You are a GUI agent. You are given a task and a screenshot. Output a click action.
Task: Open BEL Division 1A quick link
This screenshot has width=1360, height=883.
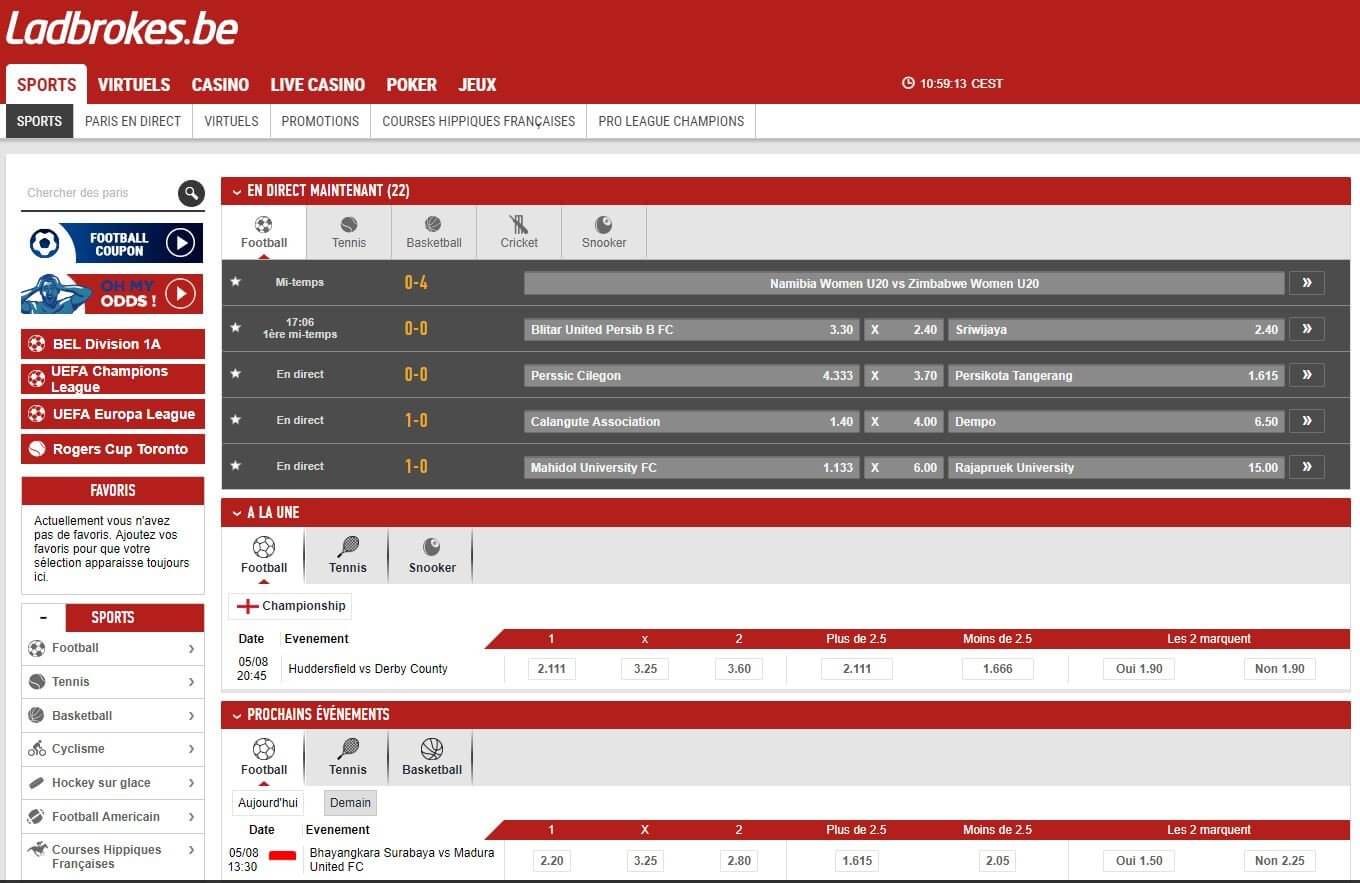[113, 344]
